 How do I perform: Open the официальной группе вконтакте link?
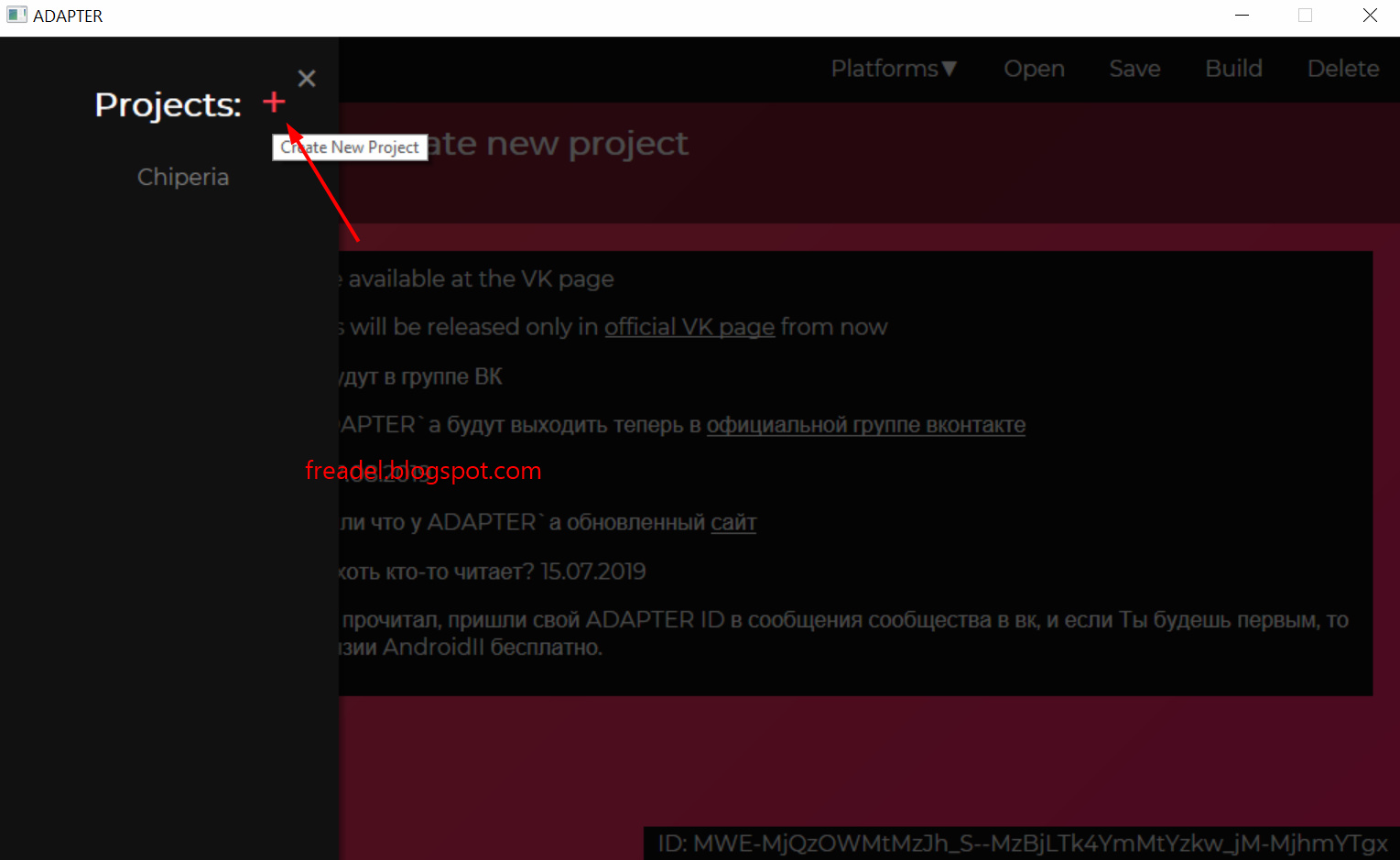coord(866,425)
